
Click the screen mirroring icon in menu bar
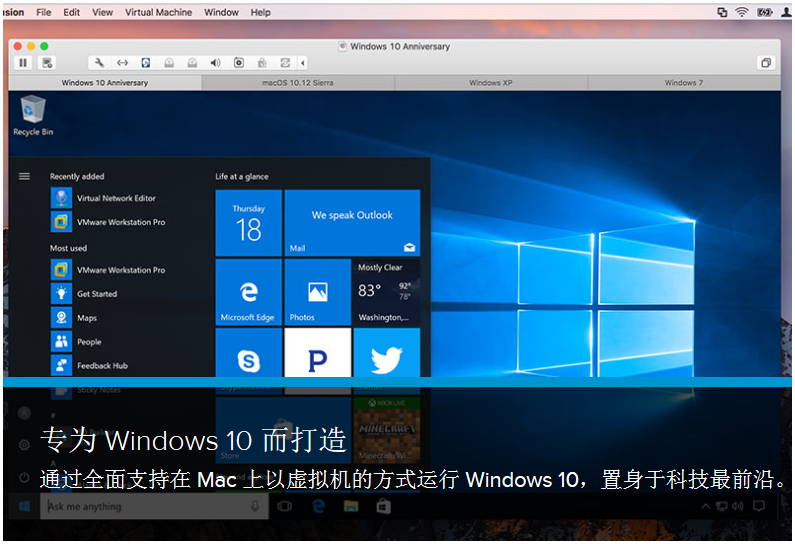[722, 12]
